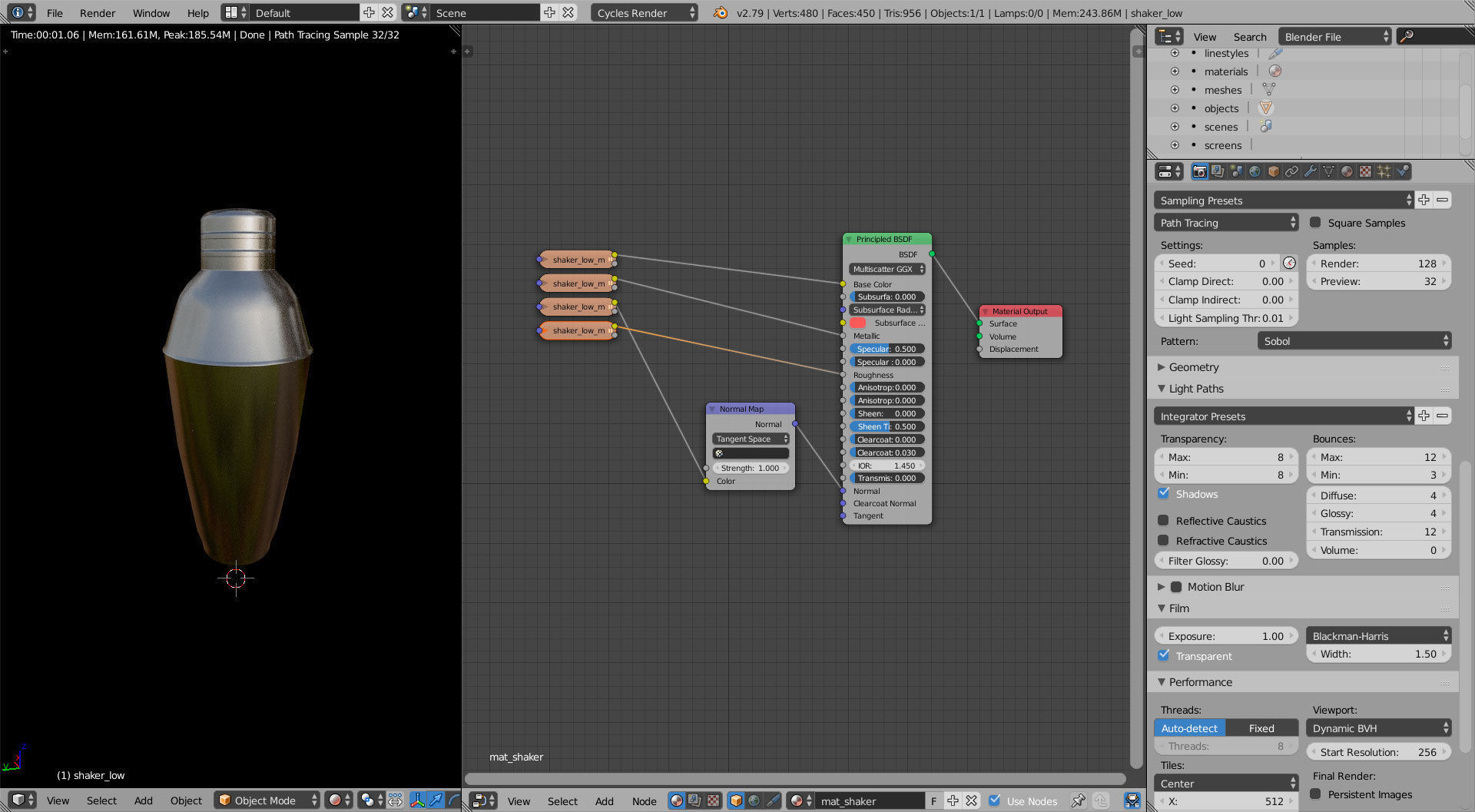Viewport: 1475px width, 812px height.
Task: Open the Render properties tab (camera icon)
Action: [x=1199, y=171]
